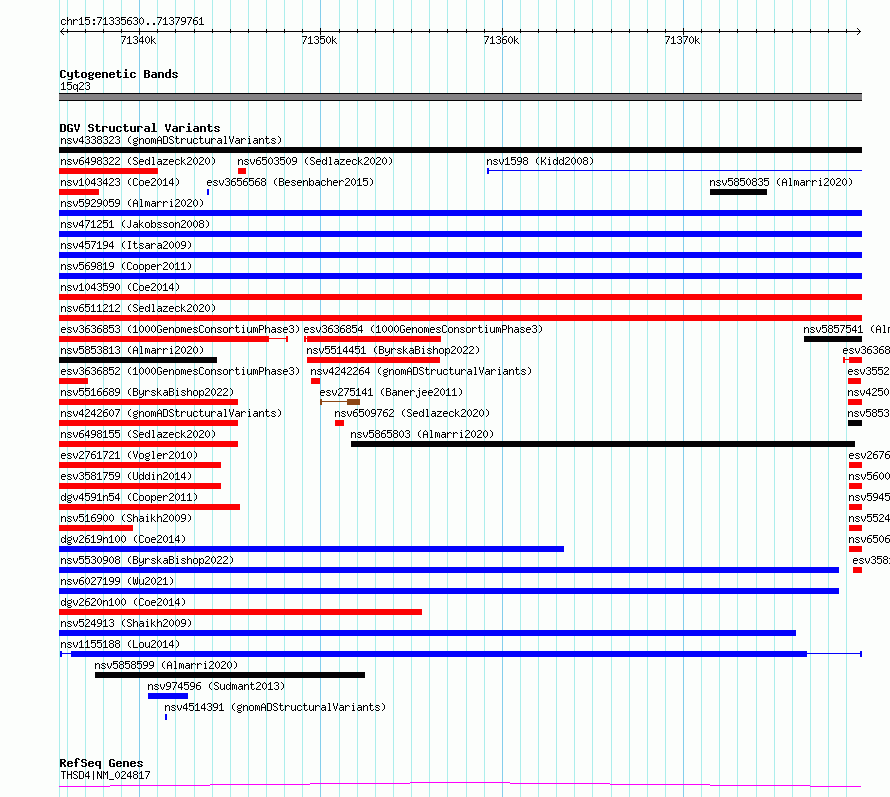Click the nsv471251 Jakobsson2008 label

point(135,224)
